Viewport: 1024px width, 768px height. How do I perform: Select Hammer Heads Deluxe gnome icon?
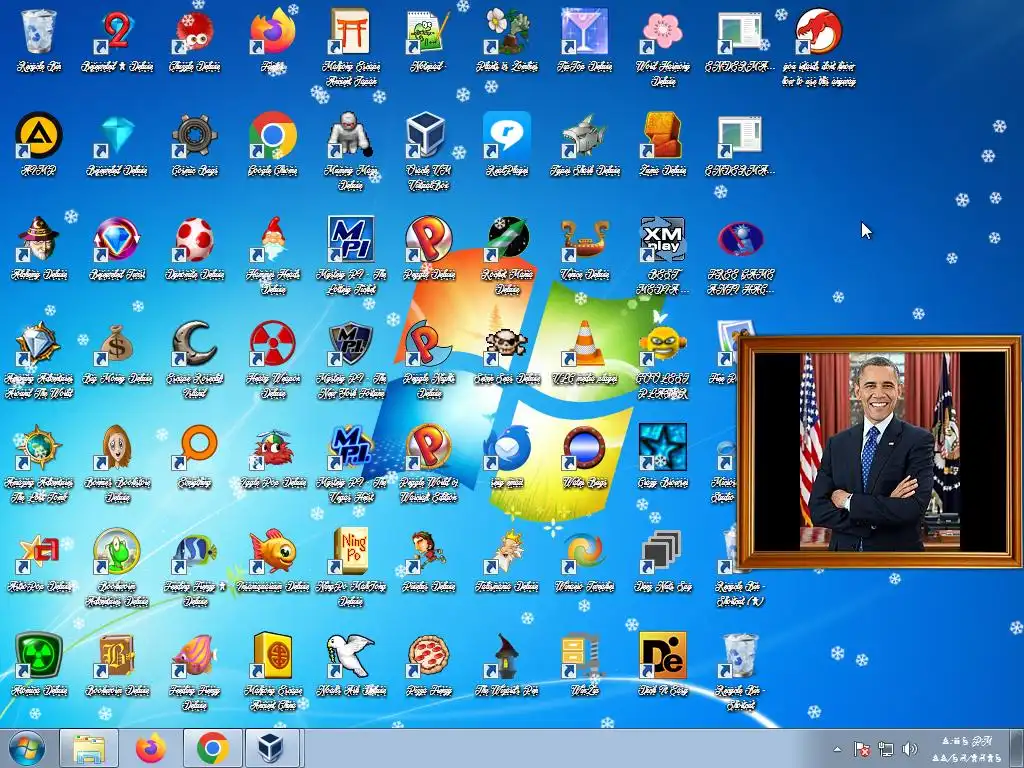[x=272, y=239]
